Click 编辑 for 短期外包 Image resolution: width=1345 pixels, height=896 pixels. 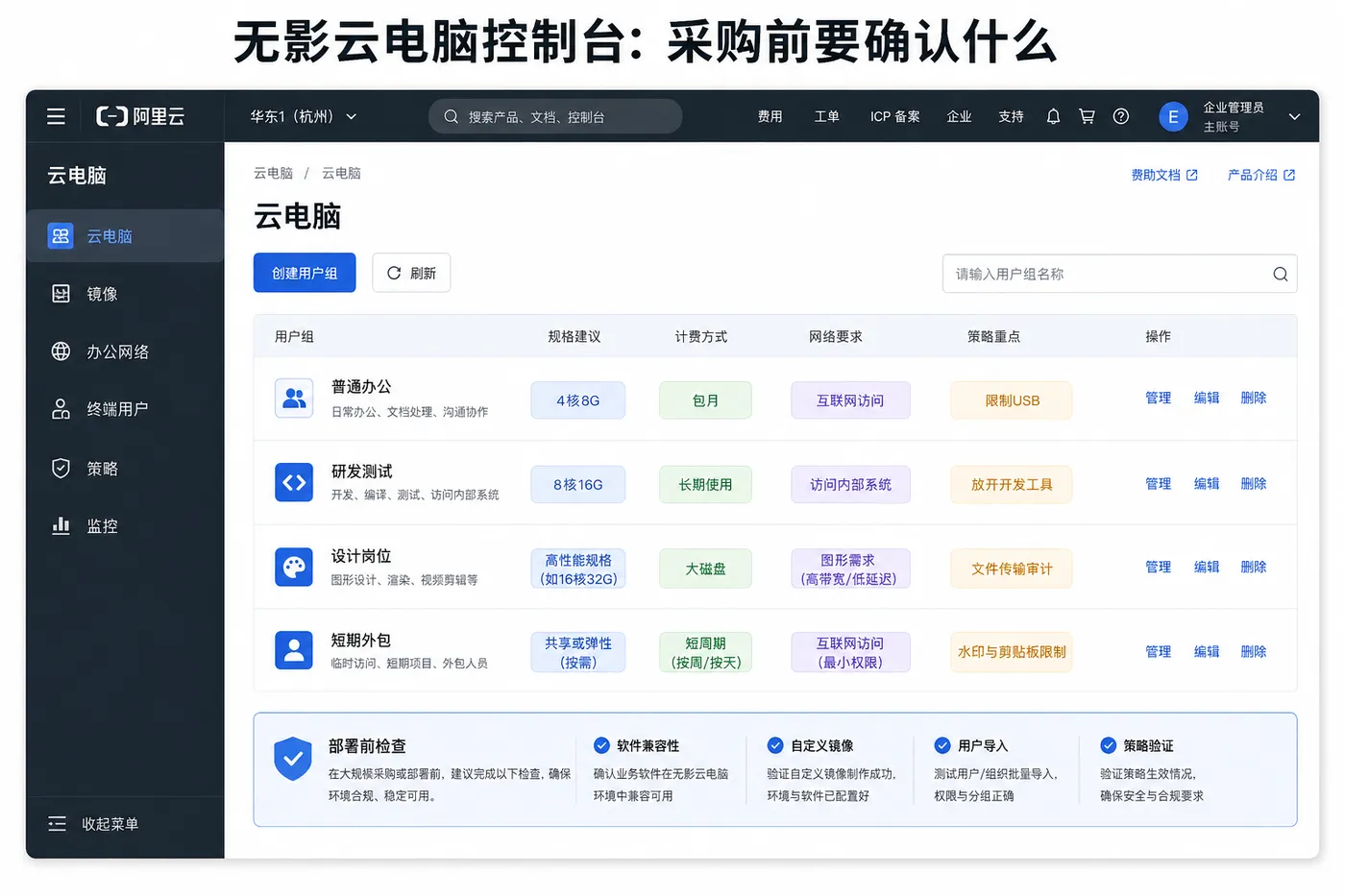pos(1207,651)
